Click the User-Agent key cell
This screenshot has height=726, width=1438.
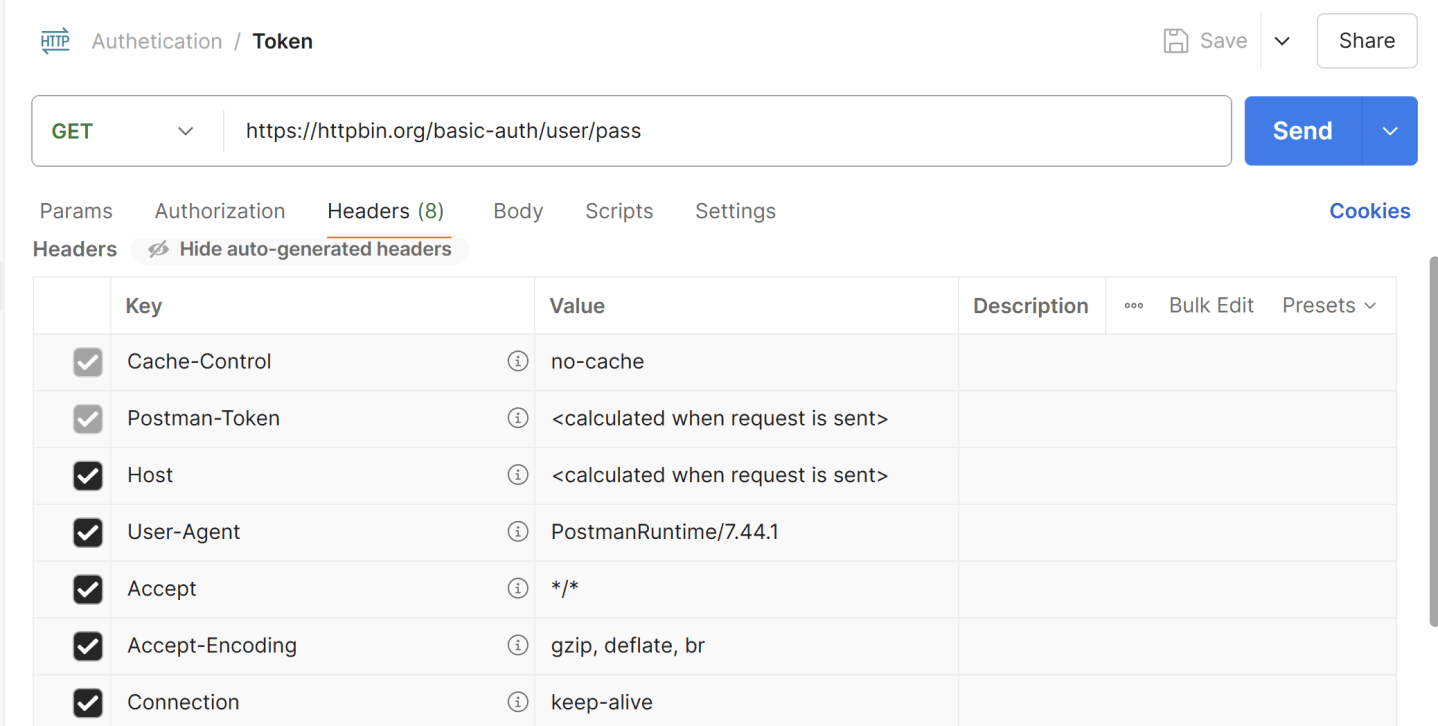(323, 533)
